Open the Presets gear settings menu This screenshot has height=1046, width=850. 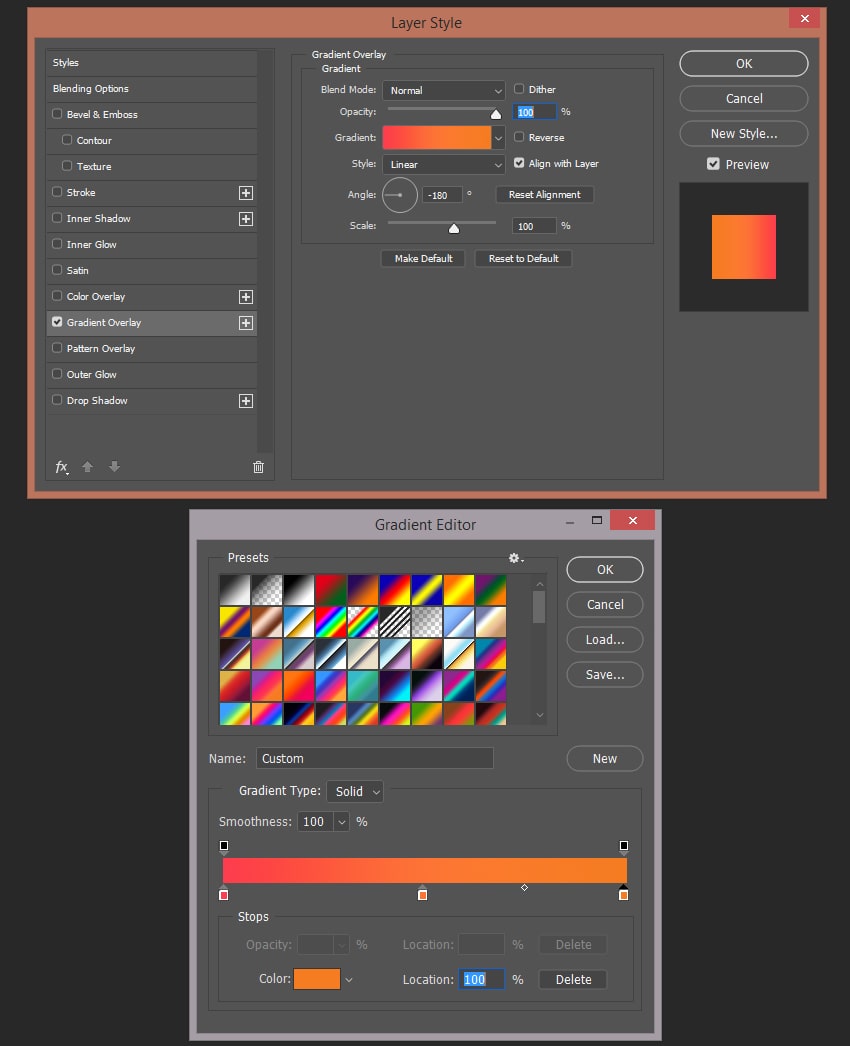[516, 558]
